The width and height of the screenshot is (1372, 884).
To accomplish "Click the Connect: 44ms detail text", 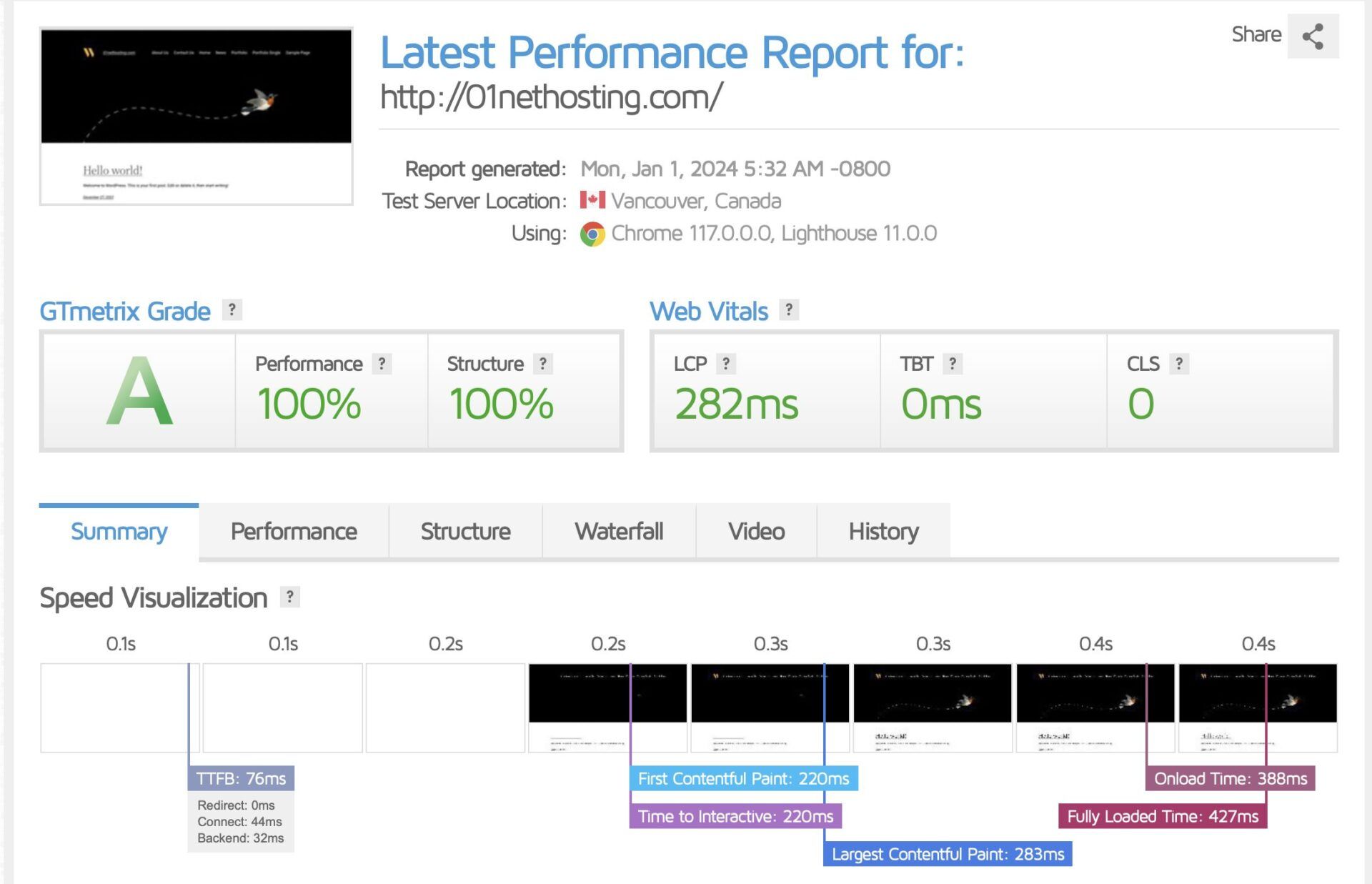I will click(x=239, y=822).
